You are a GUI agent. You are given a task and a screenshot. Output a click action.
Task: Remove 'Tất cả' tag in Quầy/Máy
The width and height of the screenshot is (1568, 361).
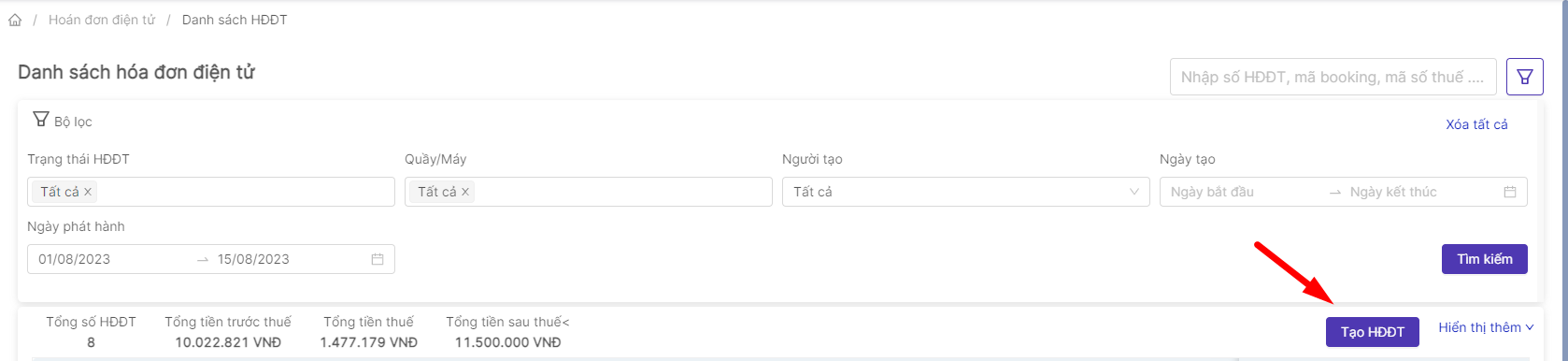click(465, 192)
